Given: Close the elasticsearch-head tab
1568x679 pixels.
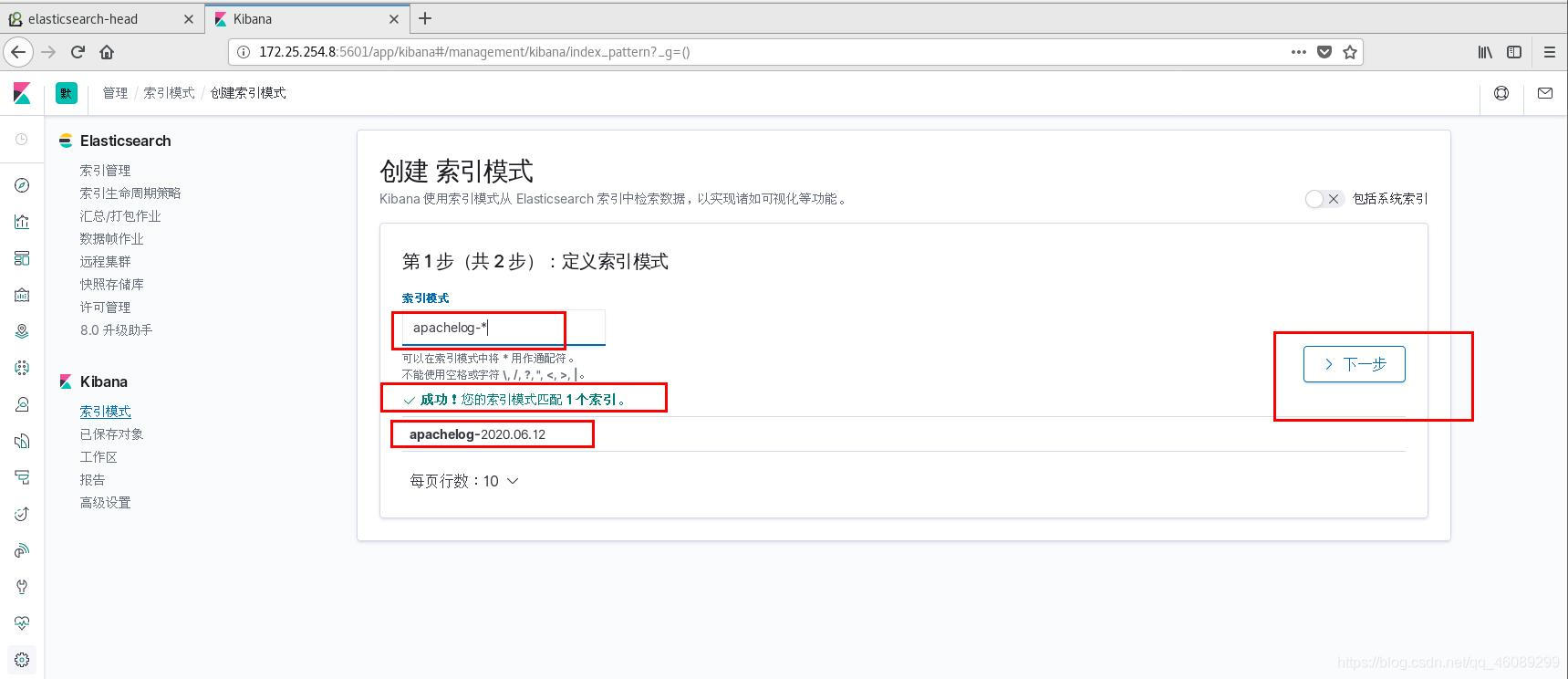Looking at the screenshot, I should [x=189, y=18].
